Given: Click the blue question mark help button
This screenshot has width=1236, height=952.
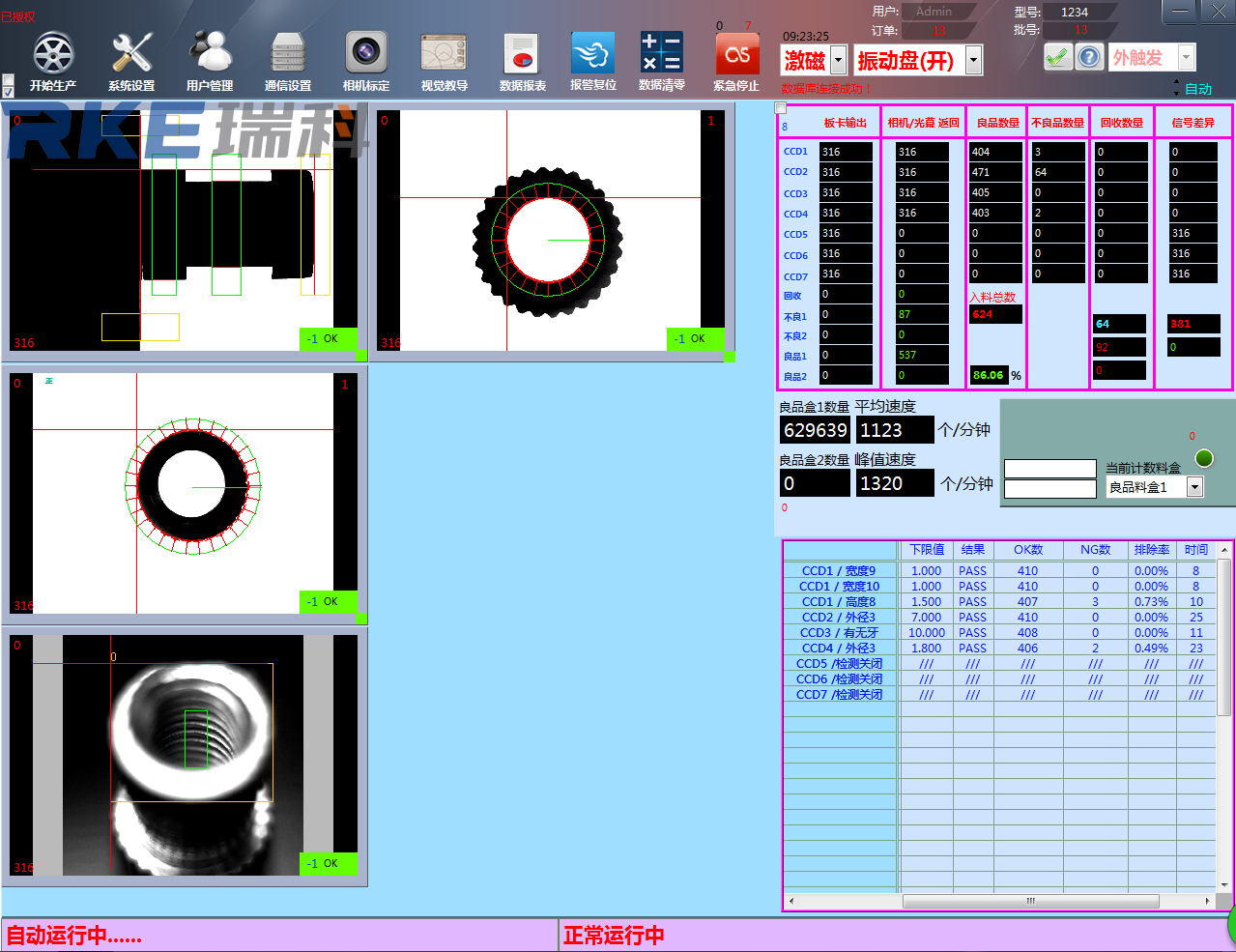Looking at the screenshot, I should point(1089,57).
